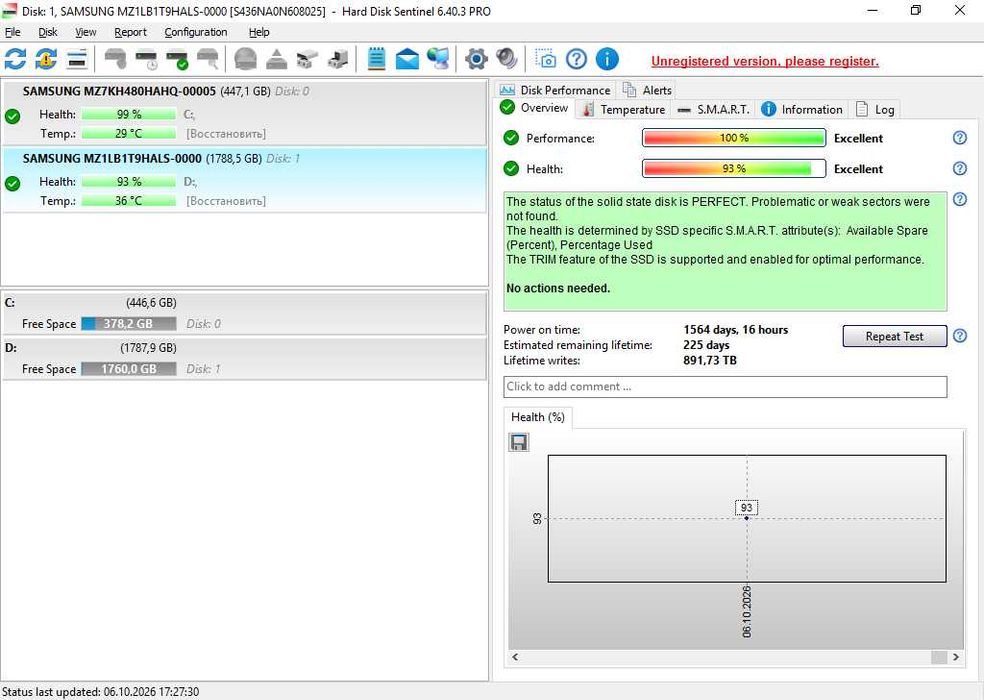The width and height of the screenshot is (984, 700).
Task: Click the disk with magnifier toolbar icon
Action: coord(208,60)
